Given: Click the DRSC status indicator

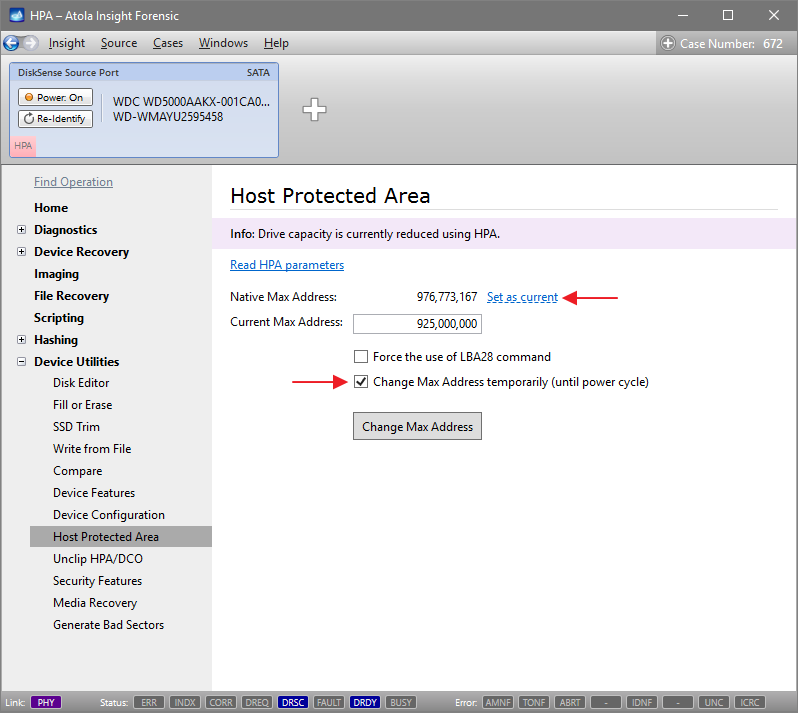Looking at the screenshot, I should click(x=294, y=703).
